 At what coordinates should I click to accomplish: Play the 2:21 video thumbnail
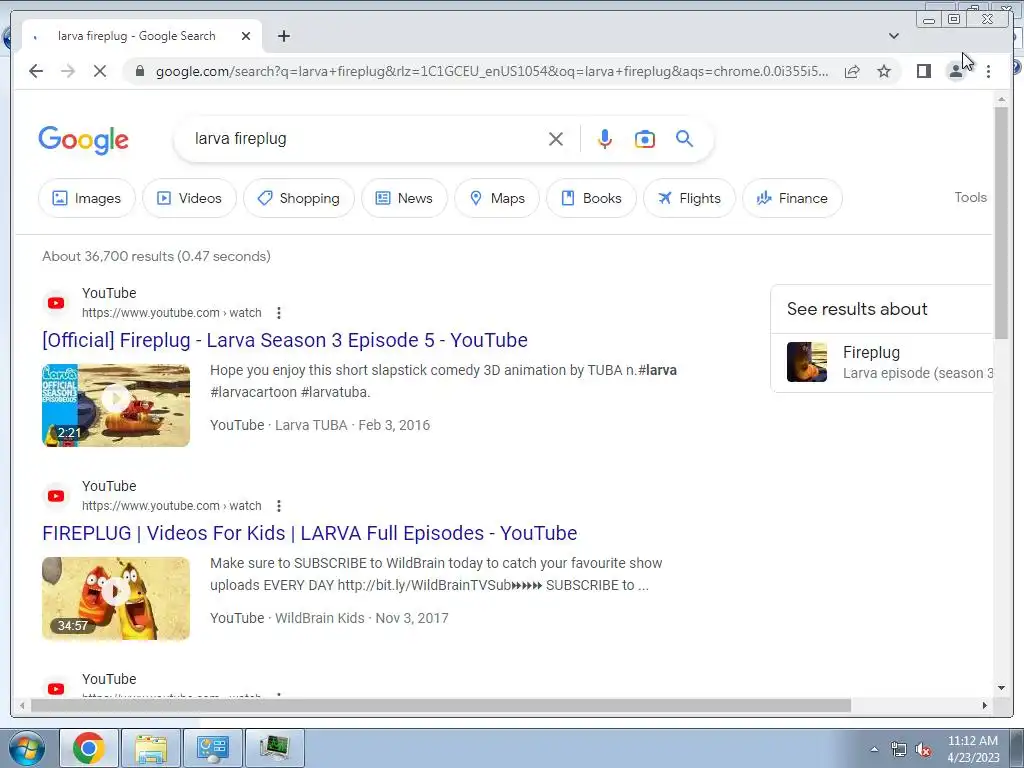pyautogui.click(x=116, y=406)
